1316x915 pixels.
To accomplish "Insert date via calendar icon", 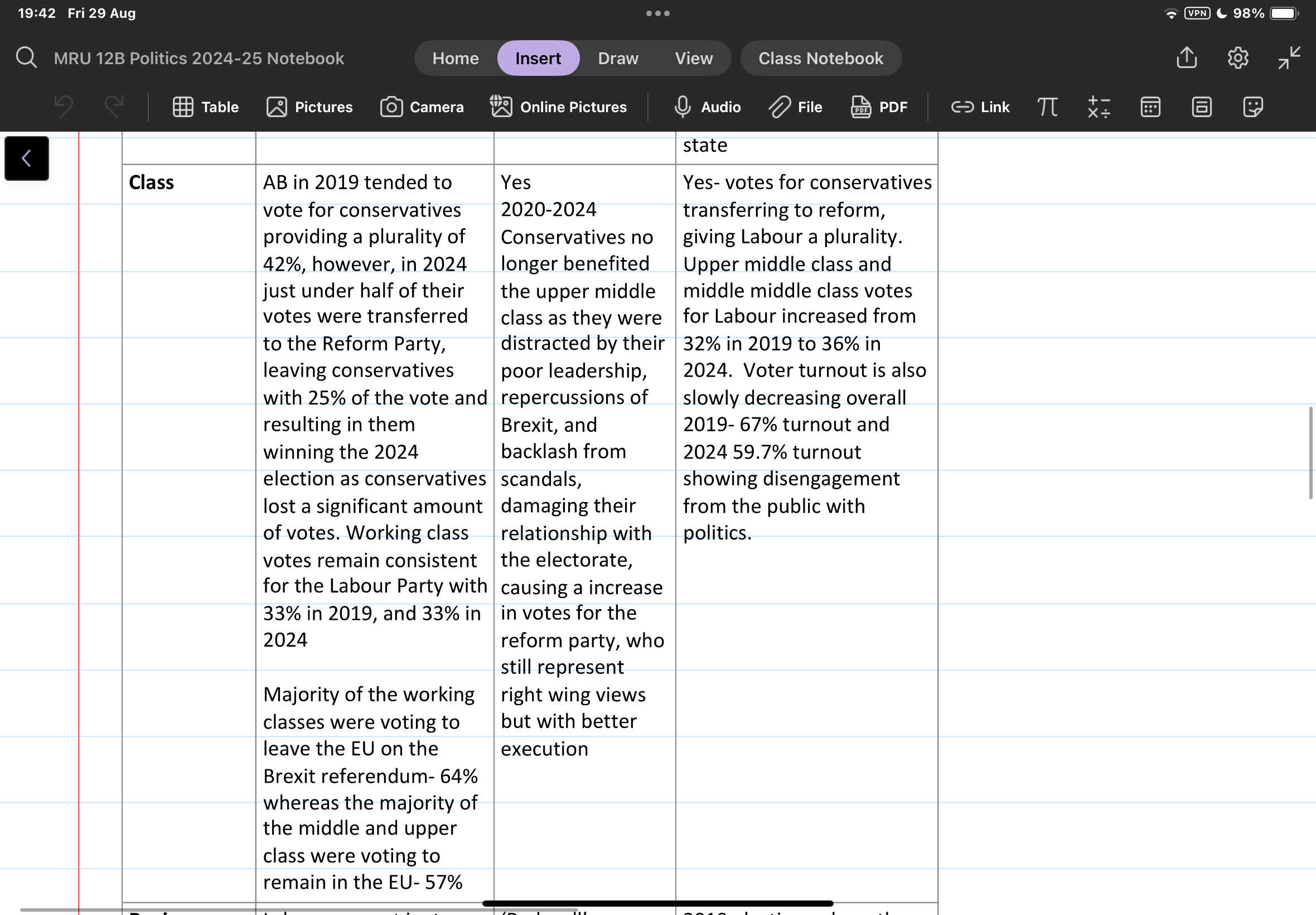I will tap(1150, 107).
